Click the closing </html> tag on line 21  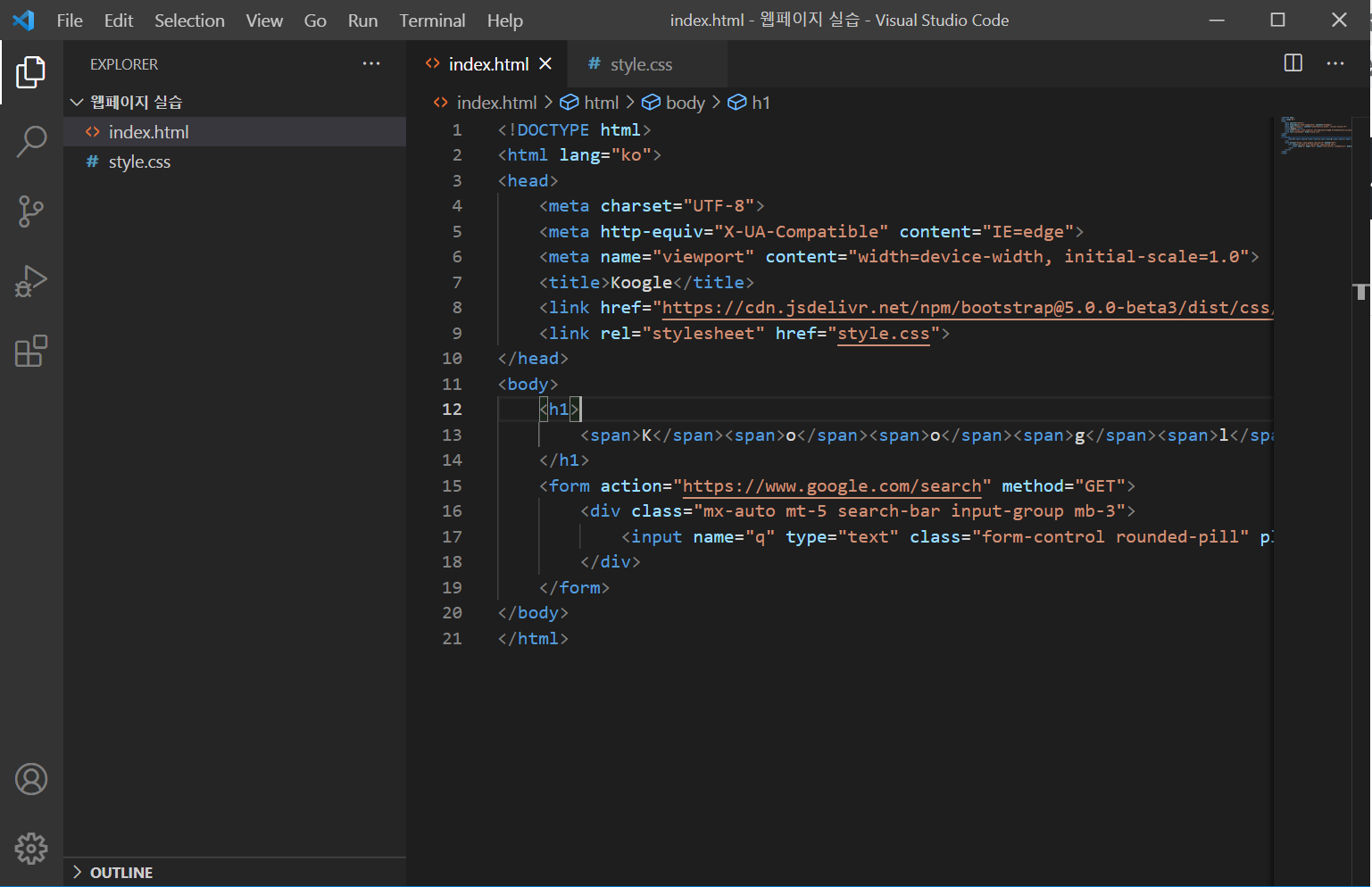533,639
